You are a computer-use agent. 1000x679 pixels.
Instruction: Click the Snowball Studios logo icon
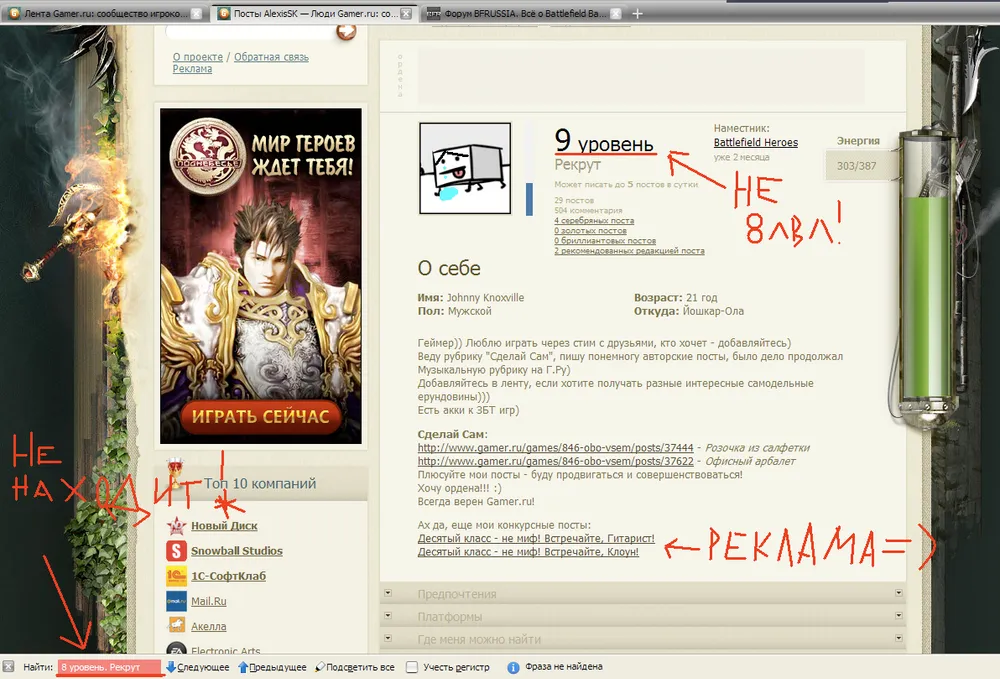(176, 551)
